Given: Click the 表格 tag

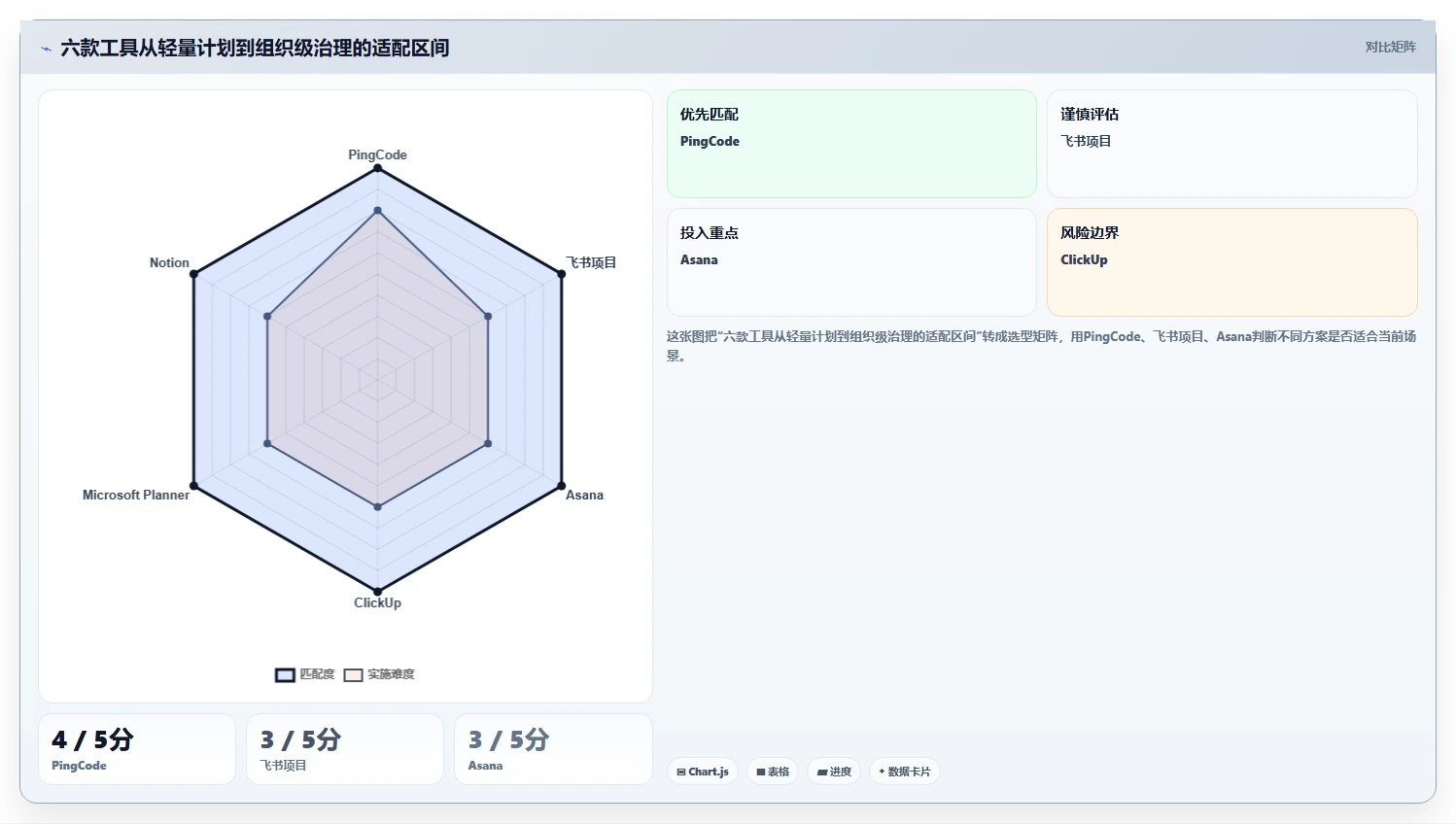Looking at the screenshot, I should [x=773, y=772].
